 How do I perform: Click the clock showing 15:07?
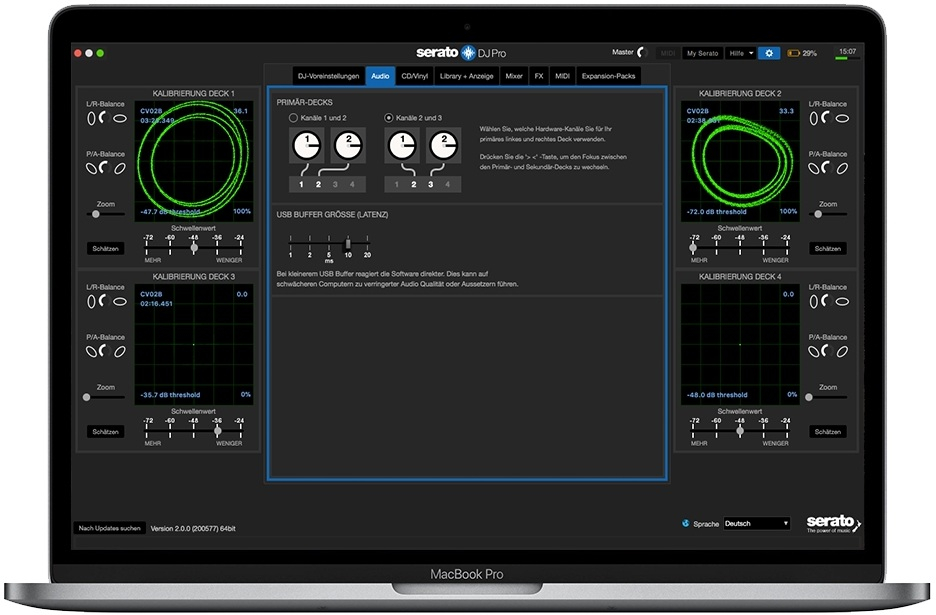tap(848, 51)
